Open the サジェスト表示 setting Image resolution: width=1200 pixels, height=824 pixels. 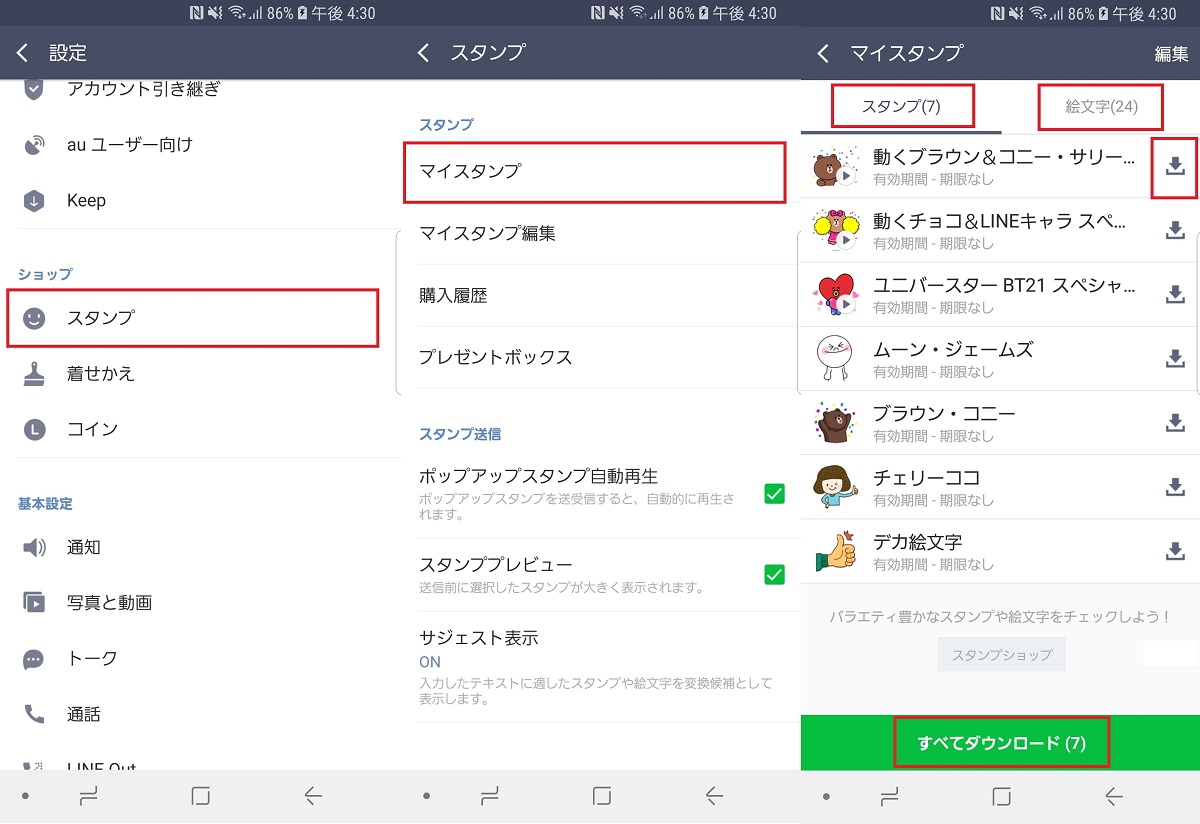pos(599,667)
